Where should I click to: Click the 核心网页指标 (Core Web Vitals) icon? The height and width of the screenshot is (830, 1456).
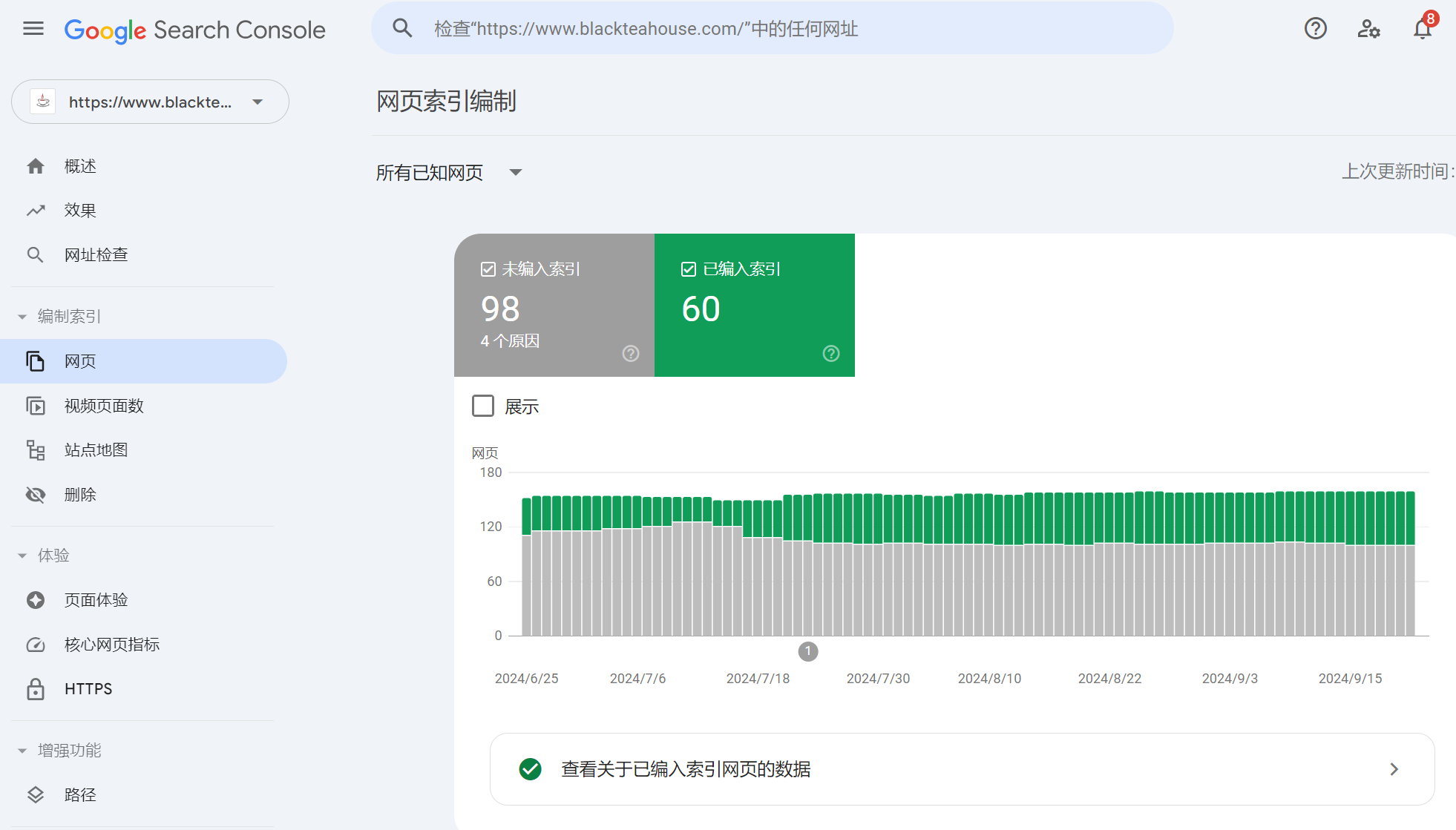(x=36, y=644)
